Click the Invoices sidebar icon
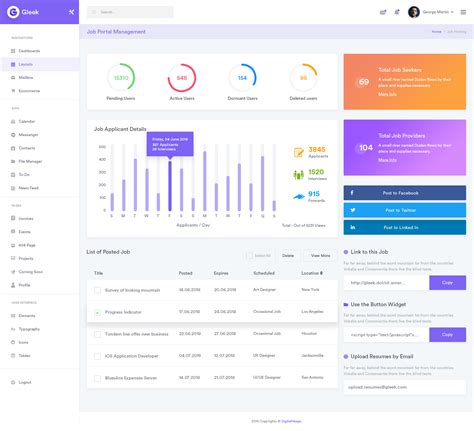Screen dimensions: 474x431 [13, 218]
